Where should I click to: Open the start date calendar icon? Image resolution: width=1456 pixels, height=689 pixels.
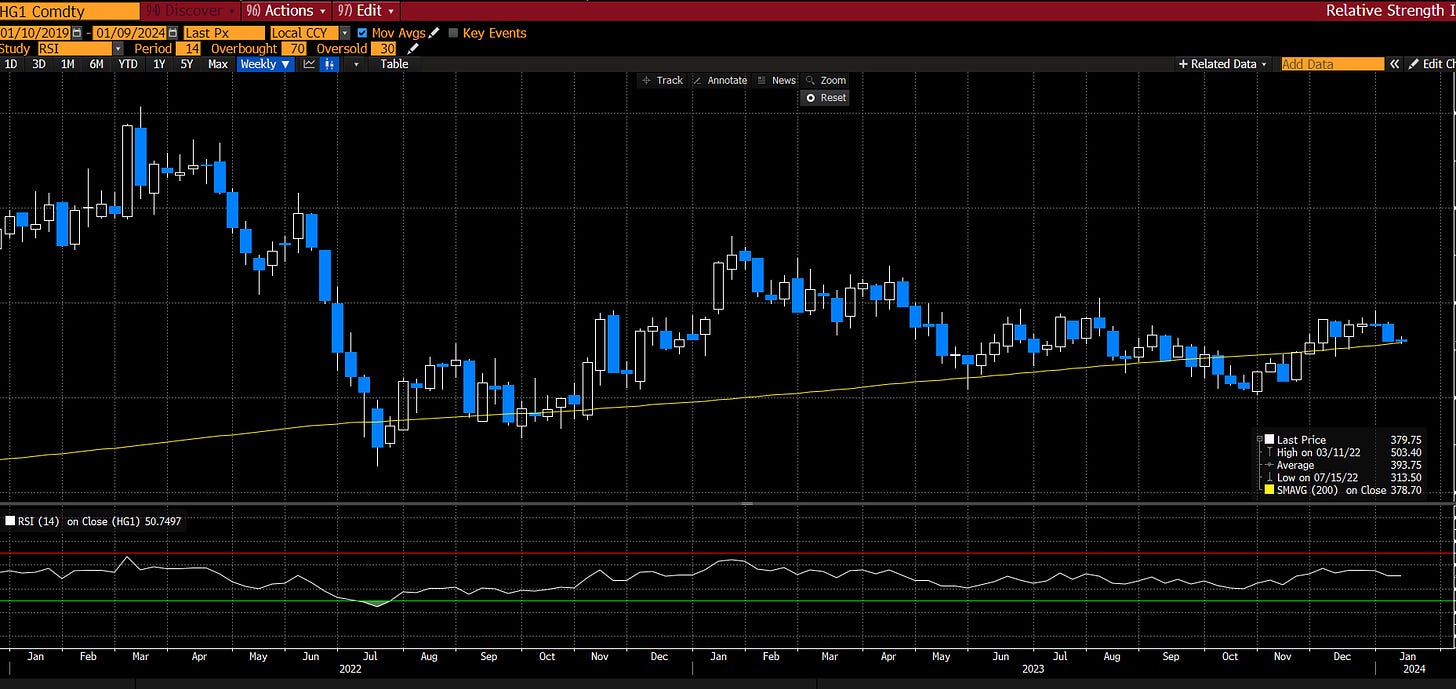[x=77, y=33]
